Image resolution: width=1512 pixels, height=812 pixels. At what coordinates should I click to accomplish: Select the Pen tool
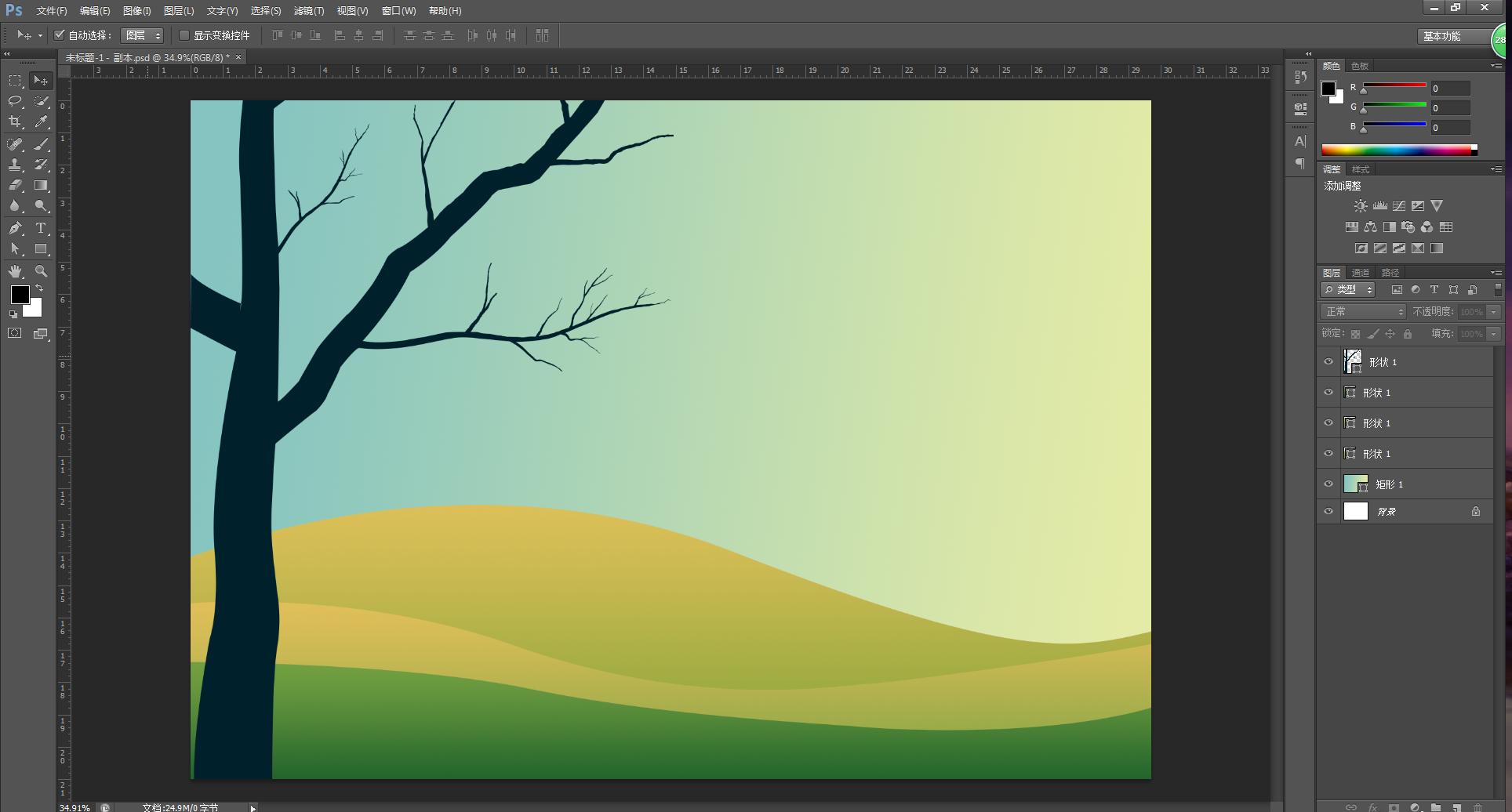point(15,228)
